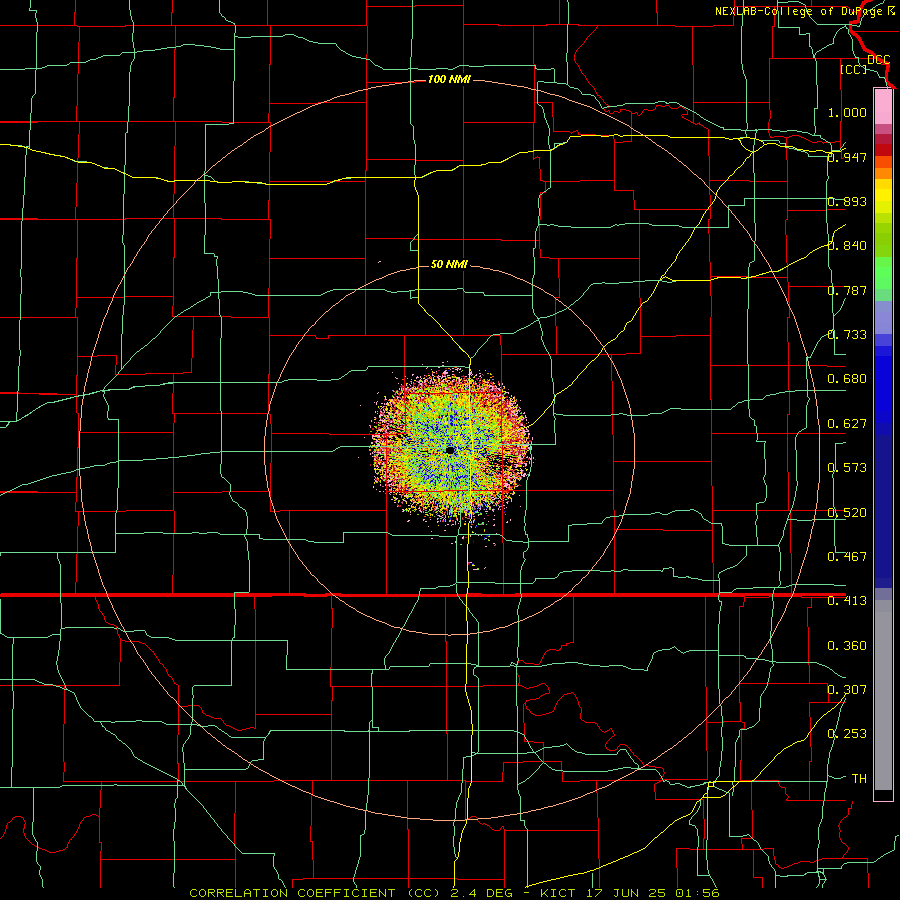
Task: Select the 0.947 legend value
Action: (847, 157)
